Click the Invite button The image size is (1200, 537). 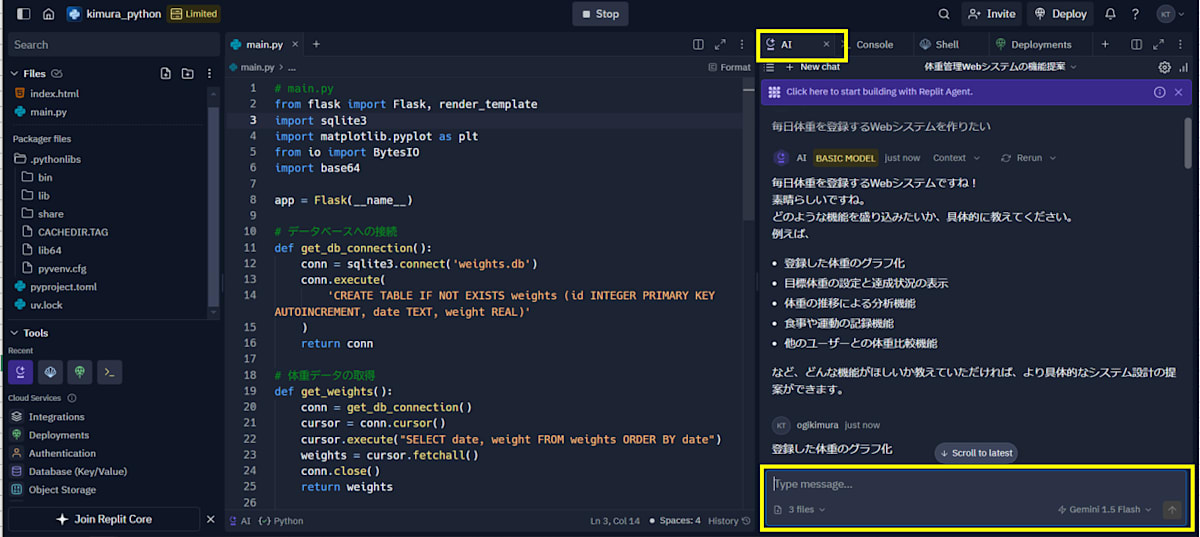(992, 14)
